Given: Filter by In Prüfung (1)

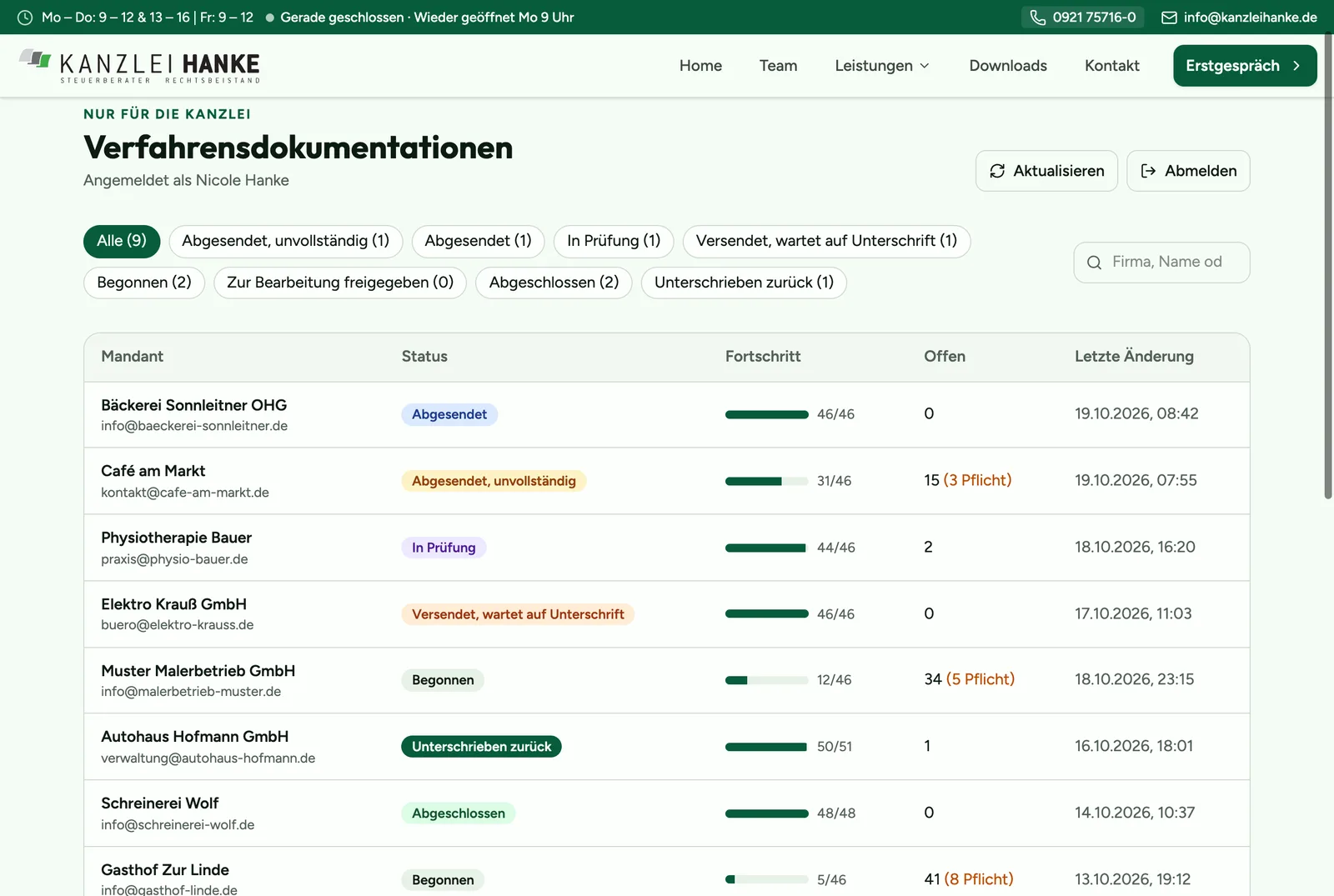Looking at the screenshot, I should coord(614,241).
